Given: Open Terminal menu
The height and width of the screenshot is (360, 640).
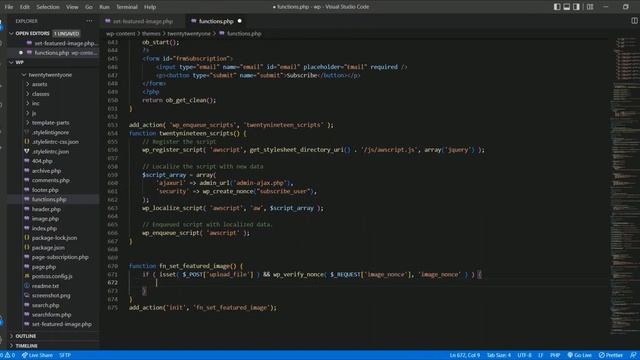Looking at the screenshot, I should pos(127,7).
